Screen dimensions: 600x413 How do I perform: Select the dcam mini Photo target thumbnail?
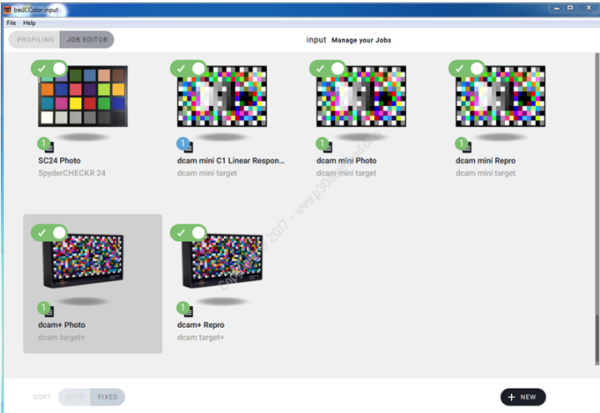[361, 96]
